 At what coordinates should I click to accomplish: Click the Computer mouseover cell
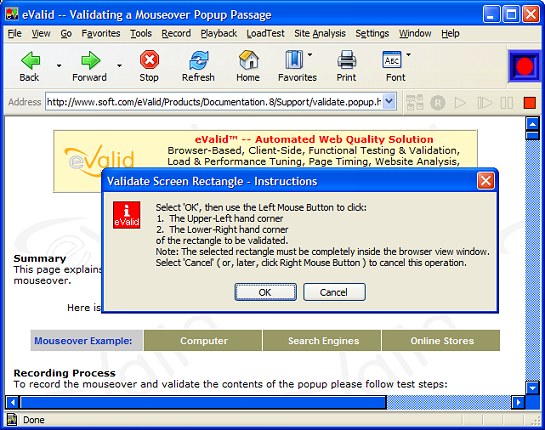(203, 341)
